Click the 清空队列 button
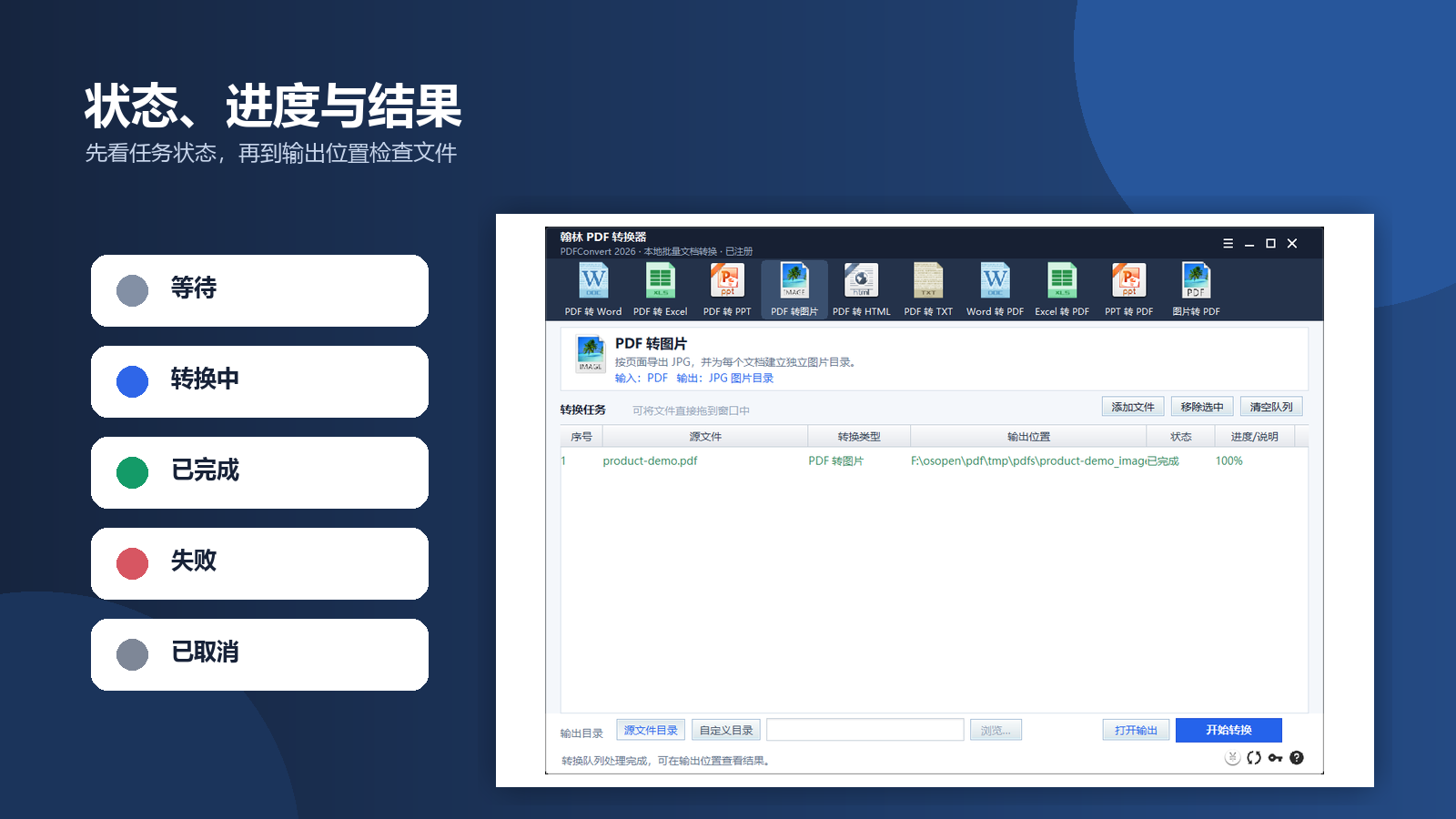This screenshot has width=1456, height=819. coord(1271,407)
